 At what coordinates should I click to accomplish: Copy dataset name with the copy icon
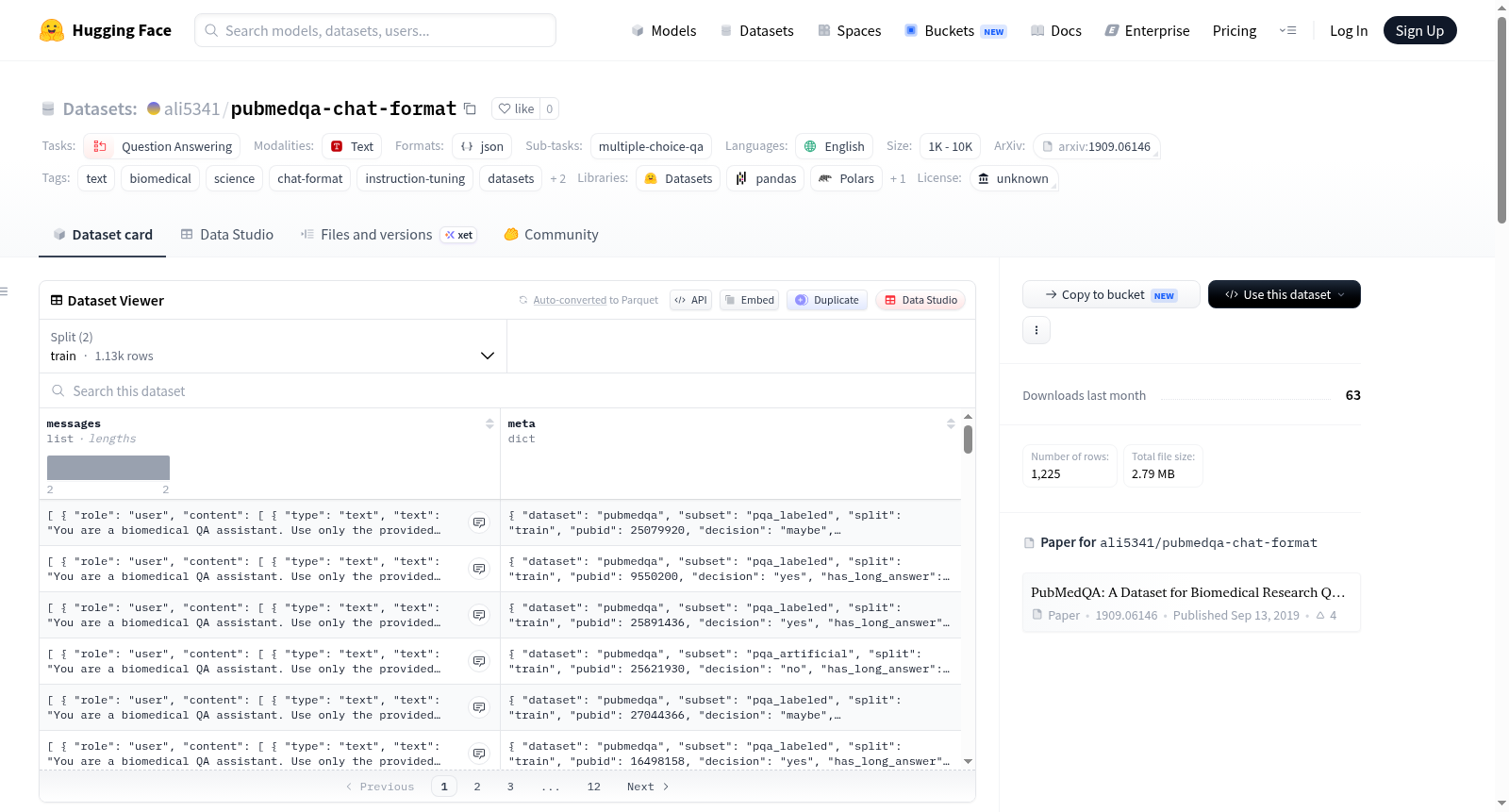tap(470, 108)
